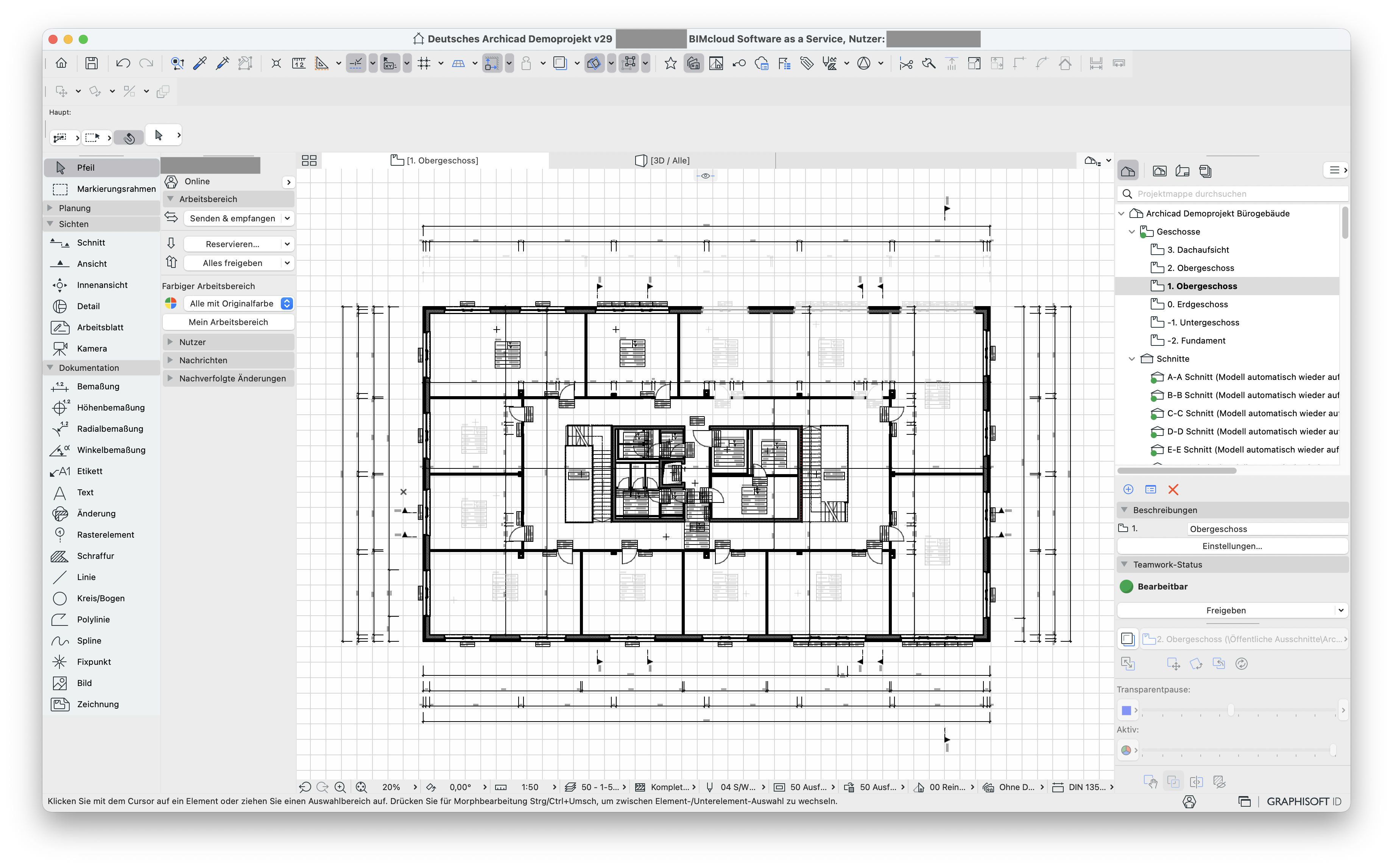1393x868 pixels.
Task: Click the scissors Split tool icon
Action: (906, 63)
